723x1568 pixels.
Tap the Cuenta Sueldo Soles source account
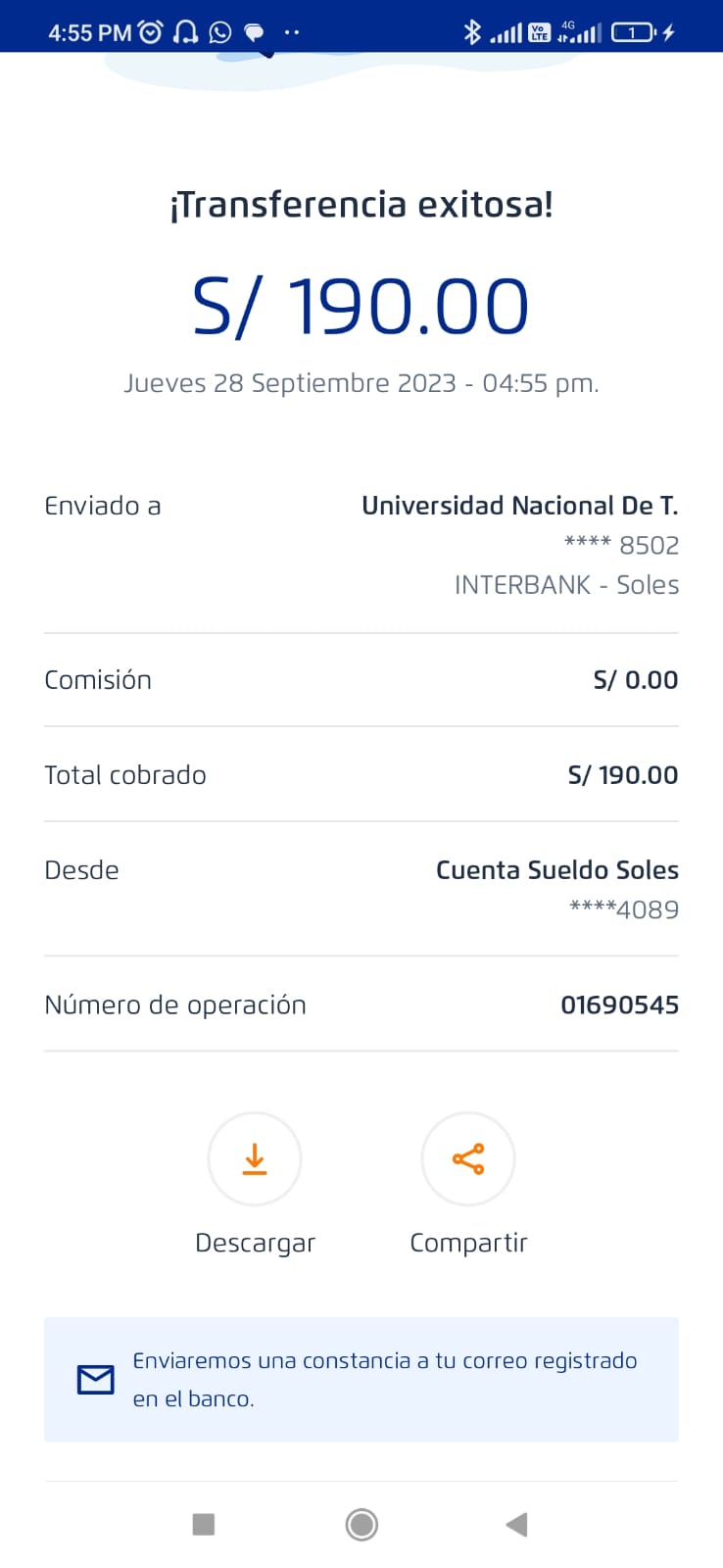(556, 870)
